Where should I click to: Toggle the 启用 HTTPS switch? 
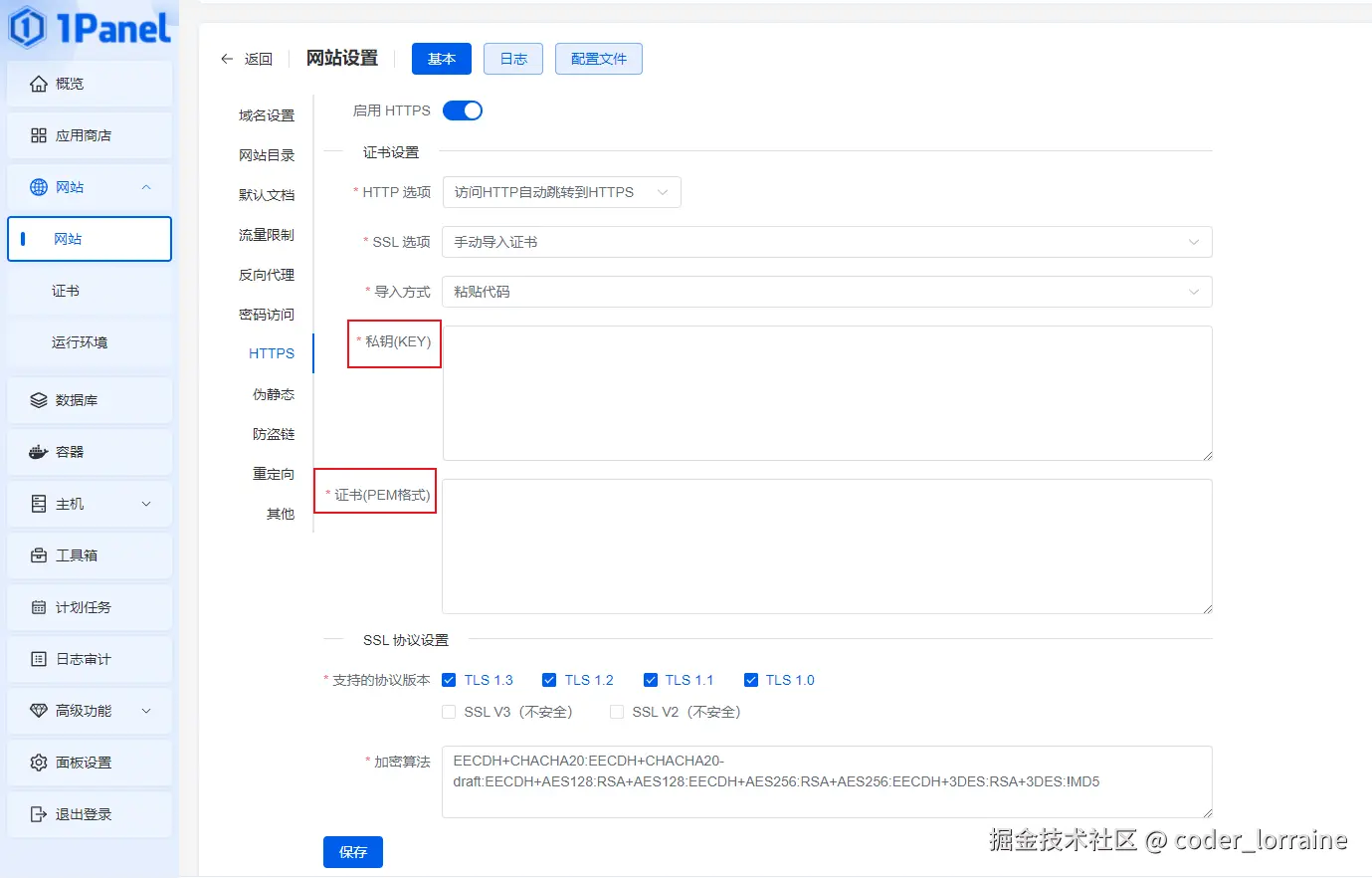click(463, 110)
